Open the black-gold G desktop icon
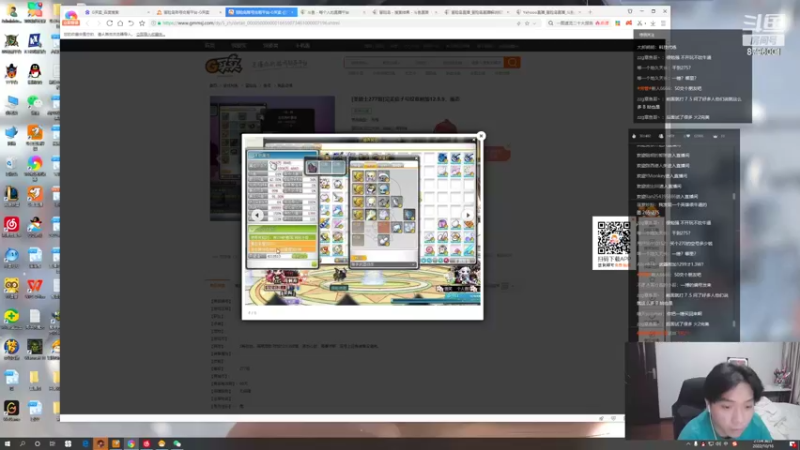 (11, 410)
